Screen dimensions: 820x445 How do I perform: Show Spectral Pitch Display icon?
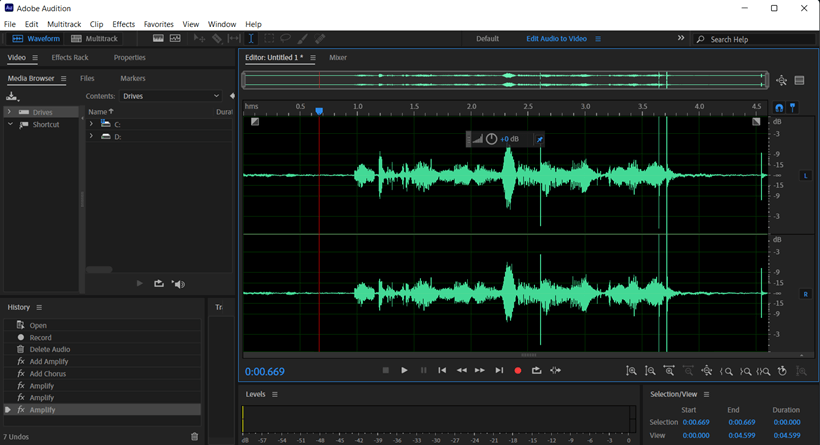[175, 39]
